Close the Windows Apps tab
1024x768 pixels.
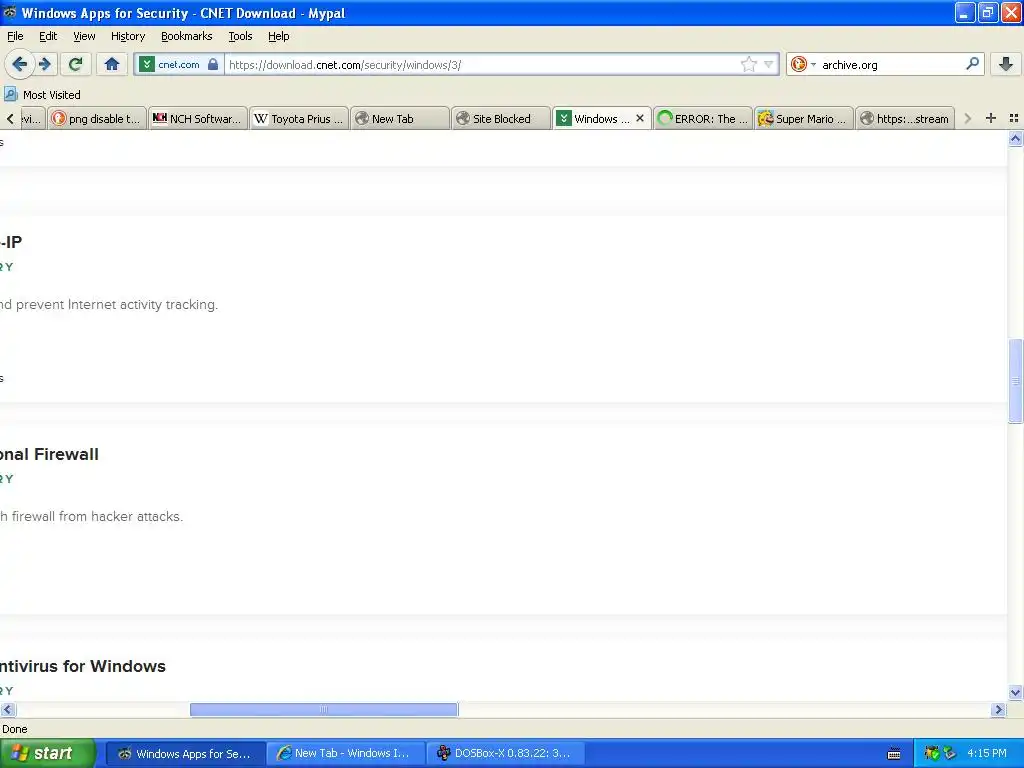tap(640, 118)
